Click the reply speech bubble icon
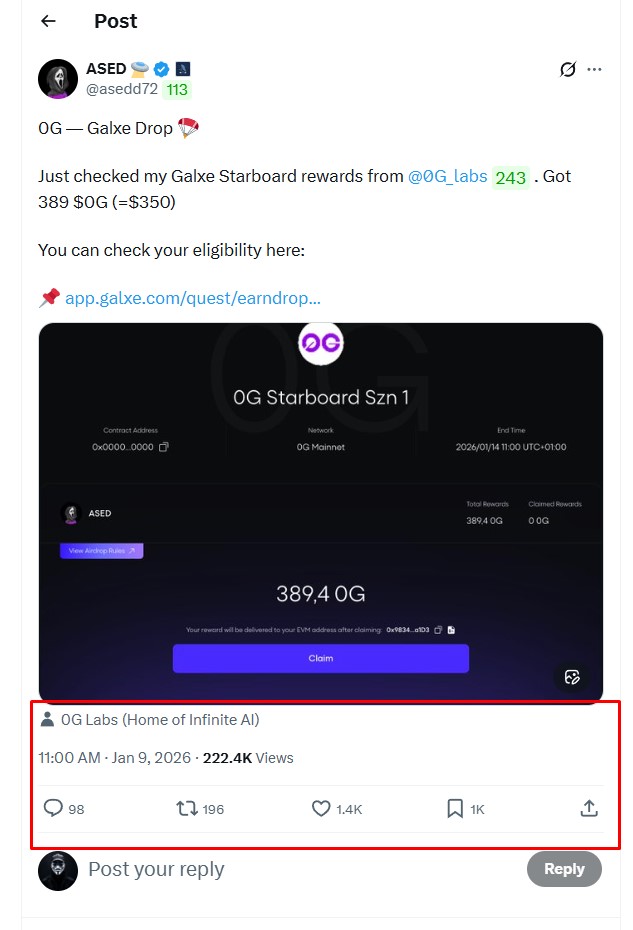This screenshot has width=633, height=930. pos(53,808)
